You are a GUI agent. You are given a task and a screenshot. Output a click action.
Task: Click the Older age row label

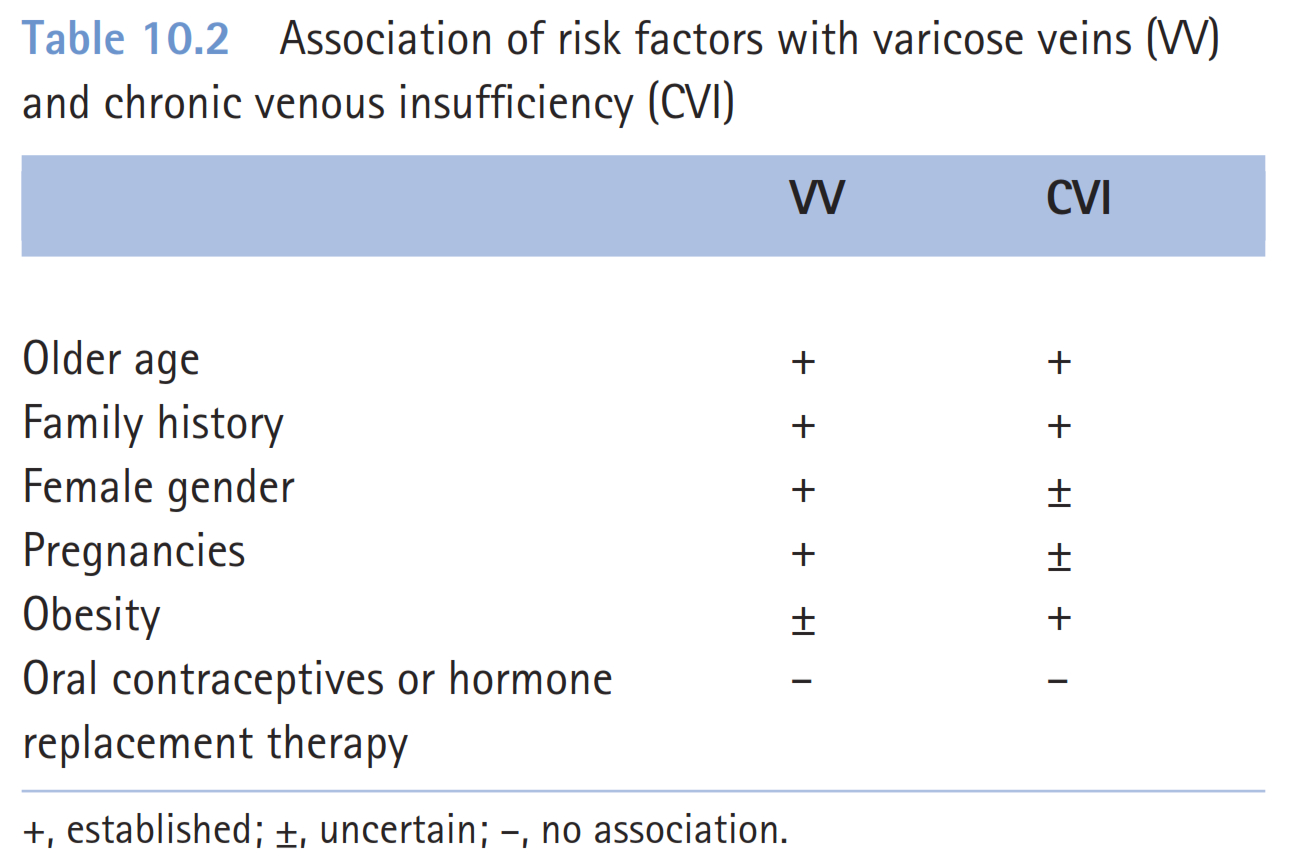pos(111,362)
